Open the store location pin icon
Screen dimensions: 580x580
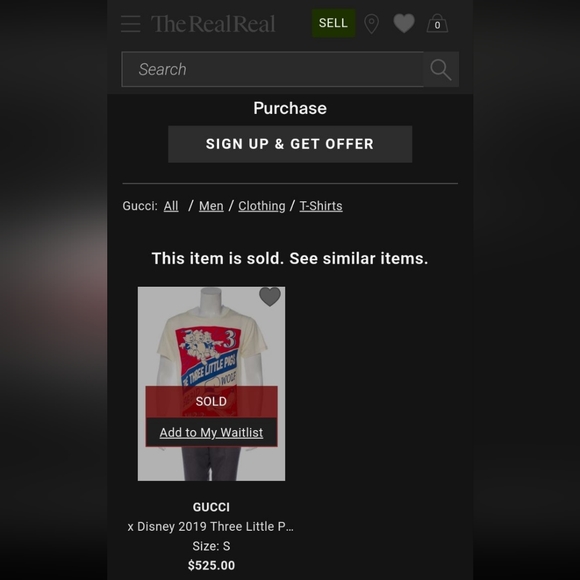coord(371,24)
